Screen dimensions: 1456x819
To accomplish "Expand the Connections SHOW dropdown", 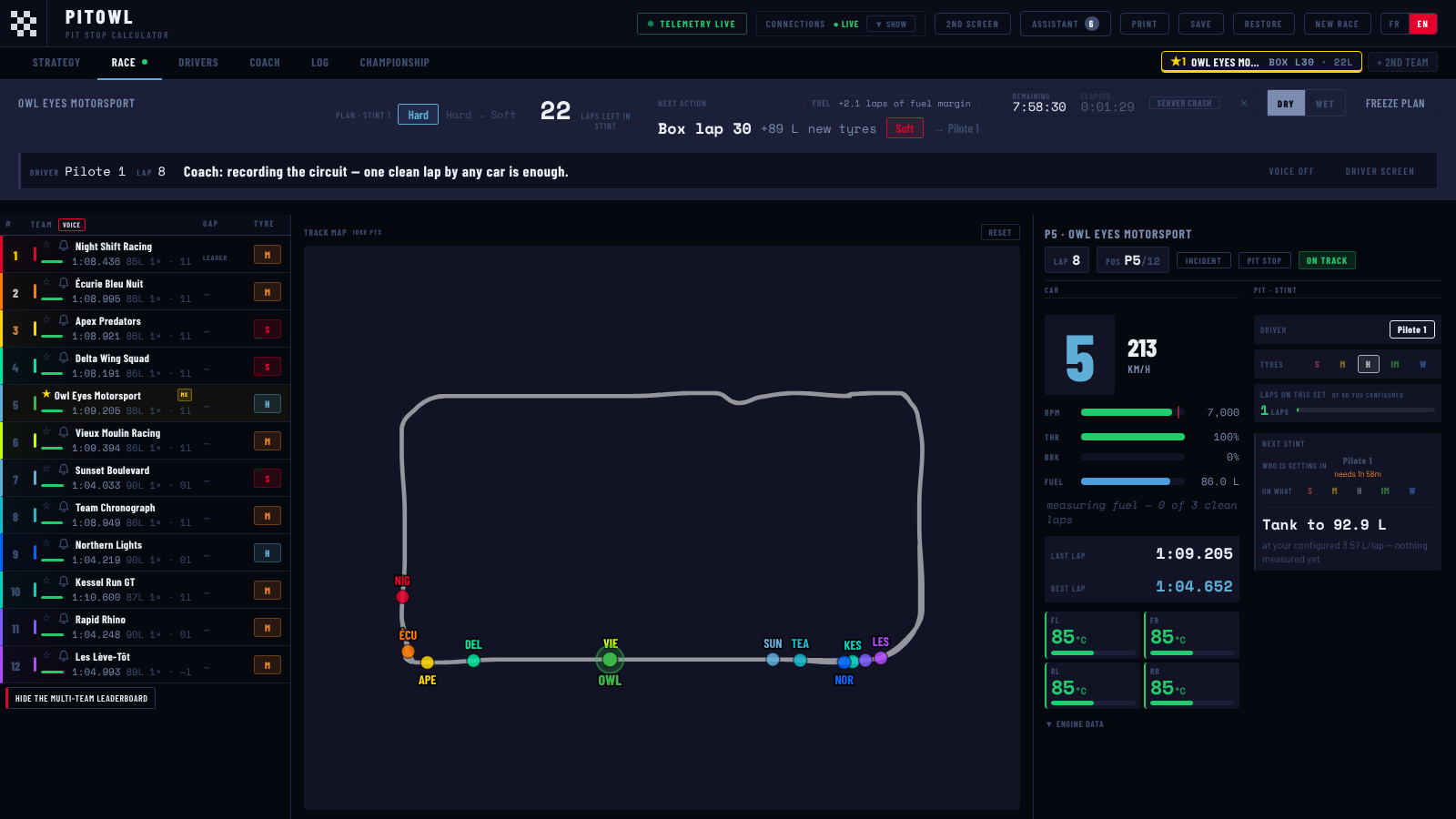I will (892, 25).
